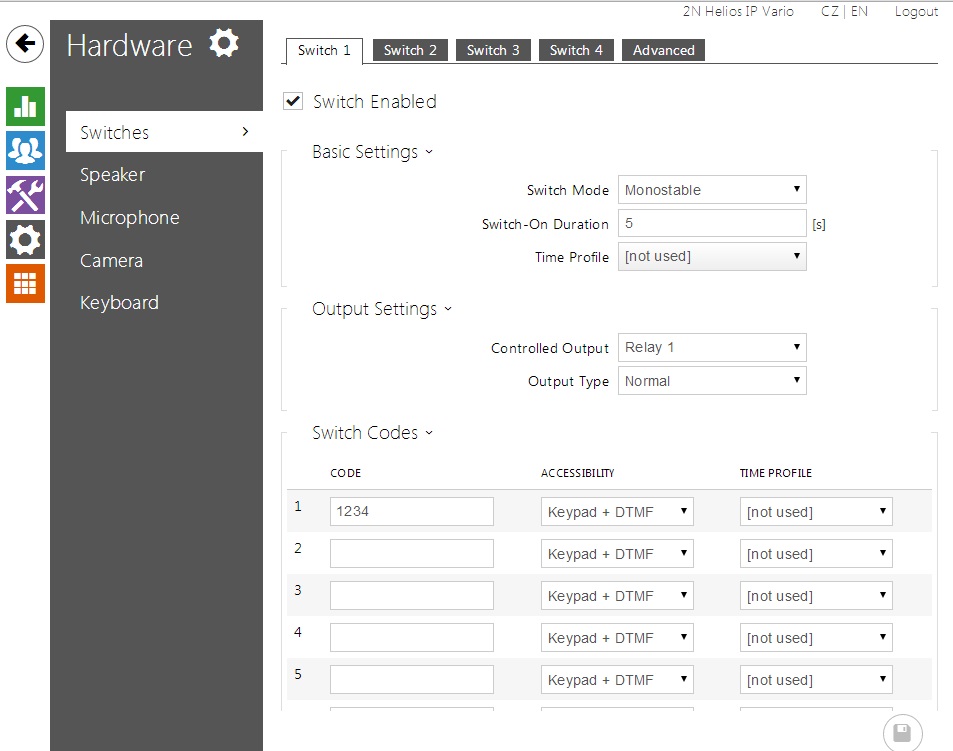Switch to the Advanced tab
Viewport: 953px width, 751px height.
663,50
